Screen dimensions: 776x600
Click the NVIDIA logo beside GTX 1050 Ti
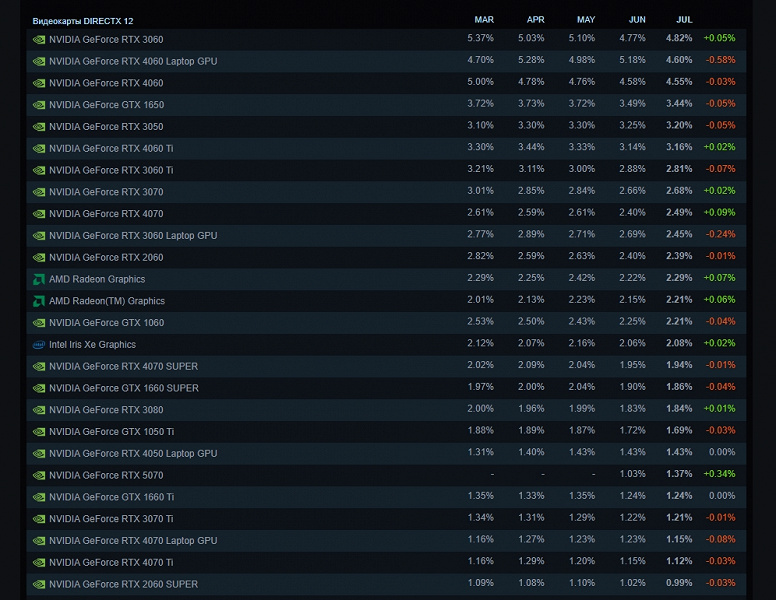pyautogui.click(x=39, y=432)
